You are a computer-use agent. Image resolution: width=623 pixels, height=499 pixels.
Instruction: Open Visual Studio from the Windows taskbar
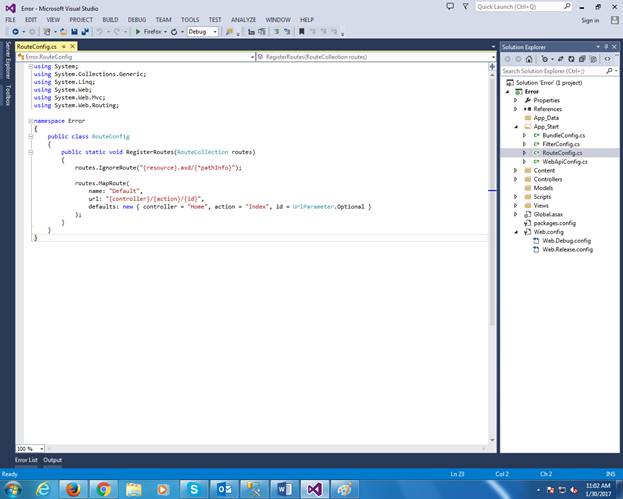coord(316,488)
